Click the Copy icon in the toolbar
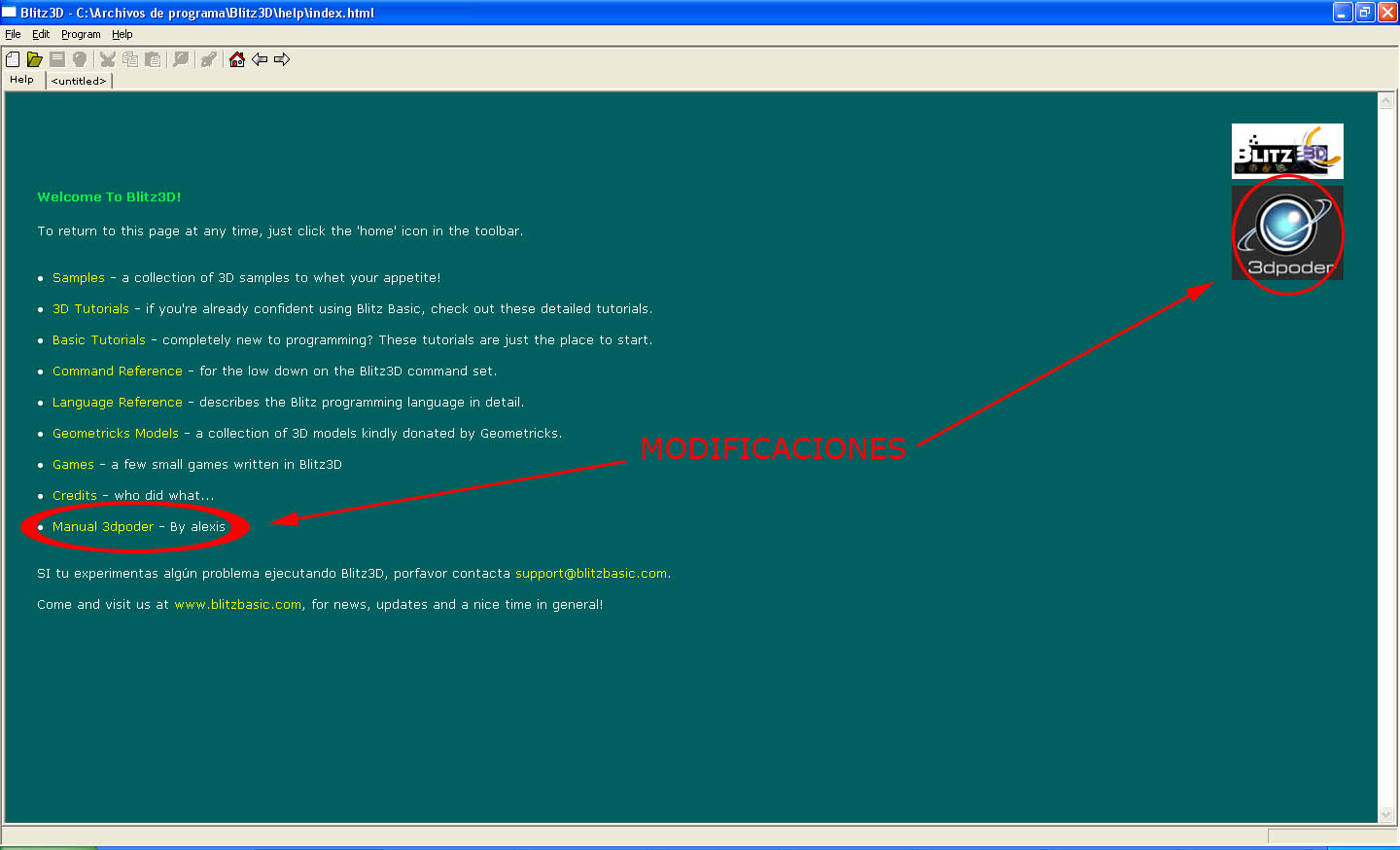 [x=130, y=59]
